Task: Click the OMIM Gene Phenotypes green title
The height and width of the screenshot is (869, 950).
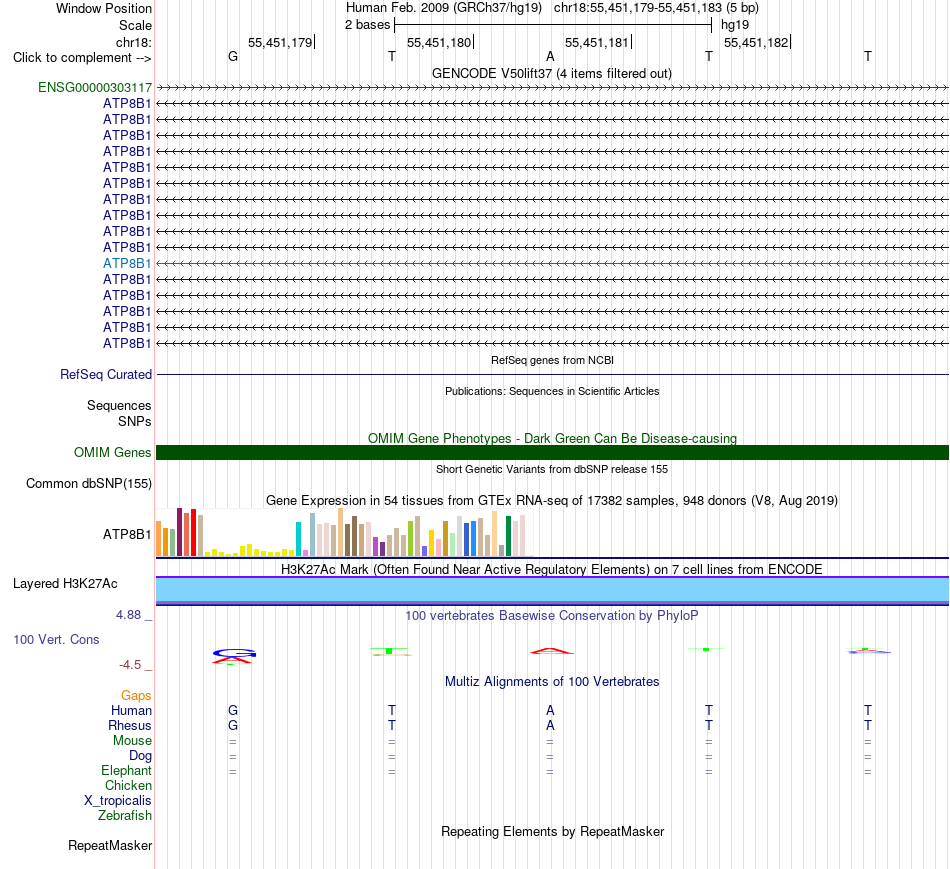Action: point(552,438)
